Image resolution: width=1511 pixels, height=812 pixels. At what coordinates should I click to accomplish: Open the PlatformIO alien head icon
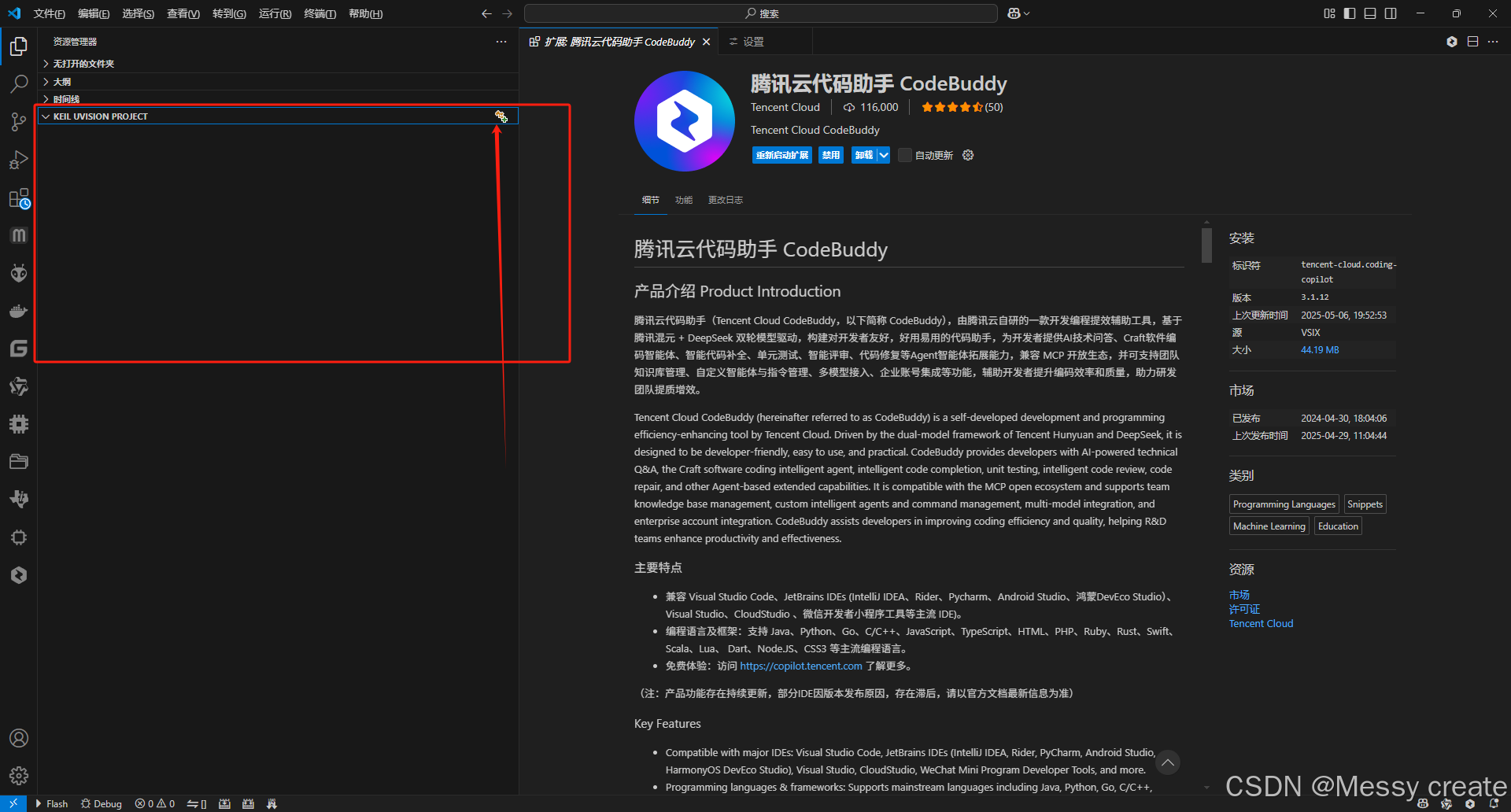pyautogui.click(x=19, y=273)
